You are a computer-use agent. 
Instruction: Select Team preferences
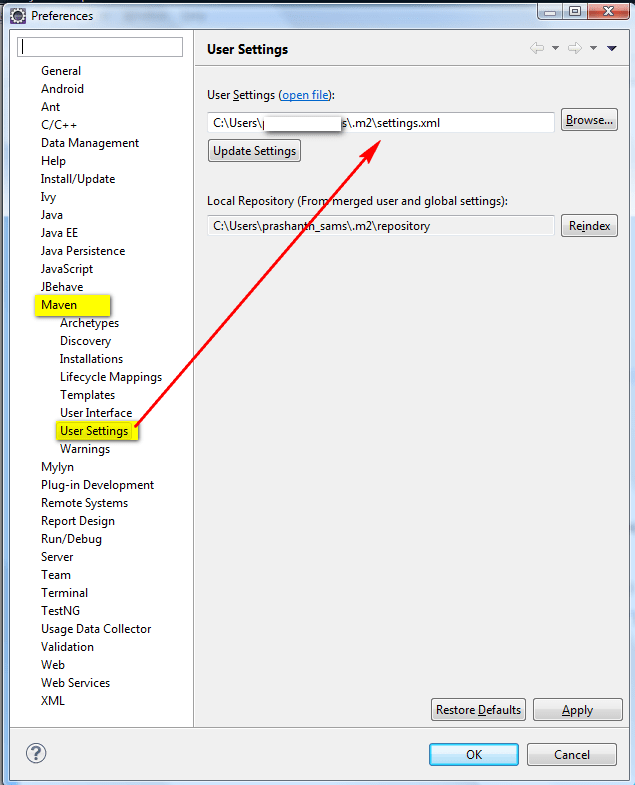[56, 576]
